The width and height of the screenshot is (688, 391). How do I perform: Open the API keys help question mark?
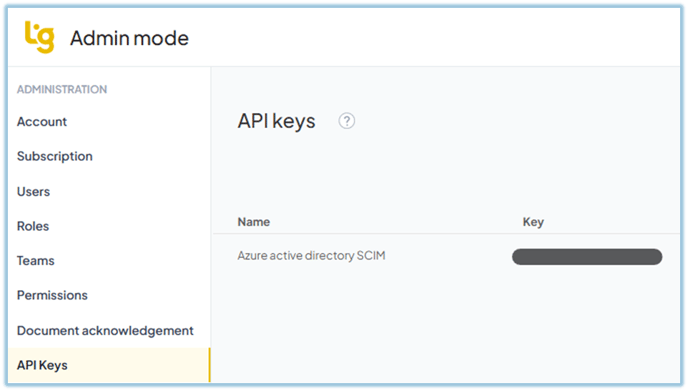(347, 121)
